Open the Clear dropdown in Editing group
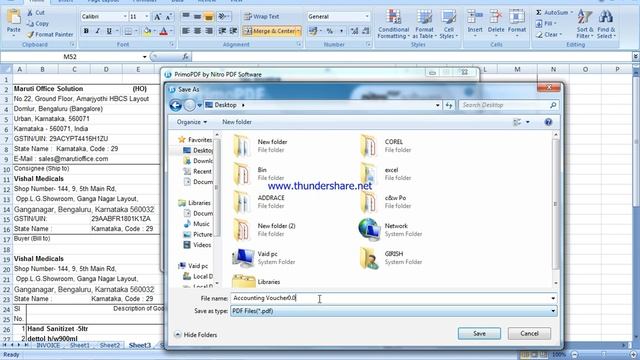640x360 pixels. pyautogui.click(x=549, y=35)
